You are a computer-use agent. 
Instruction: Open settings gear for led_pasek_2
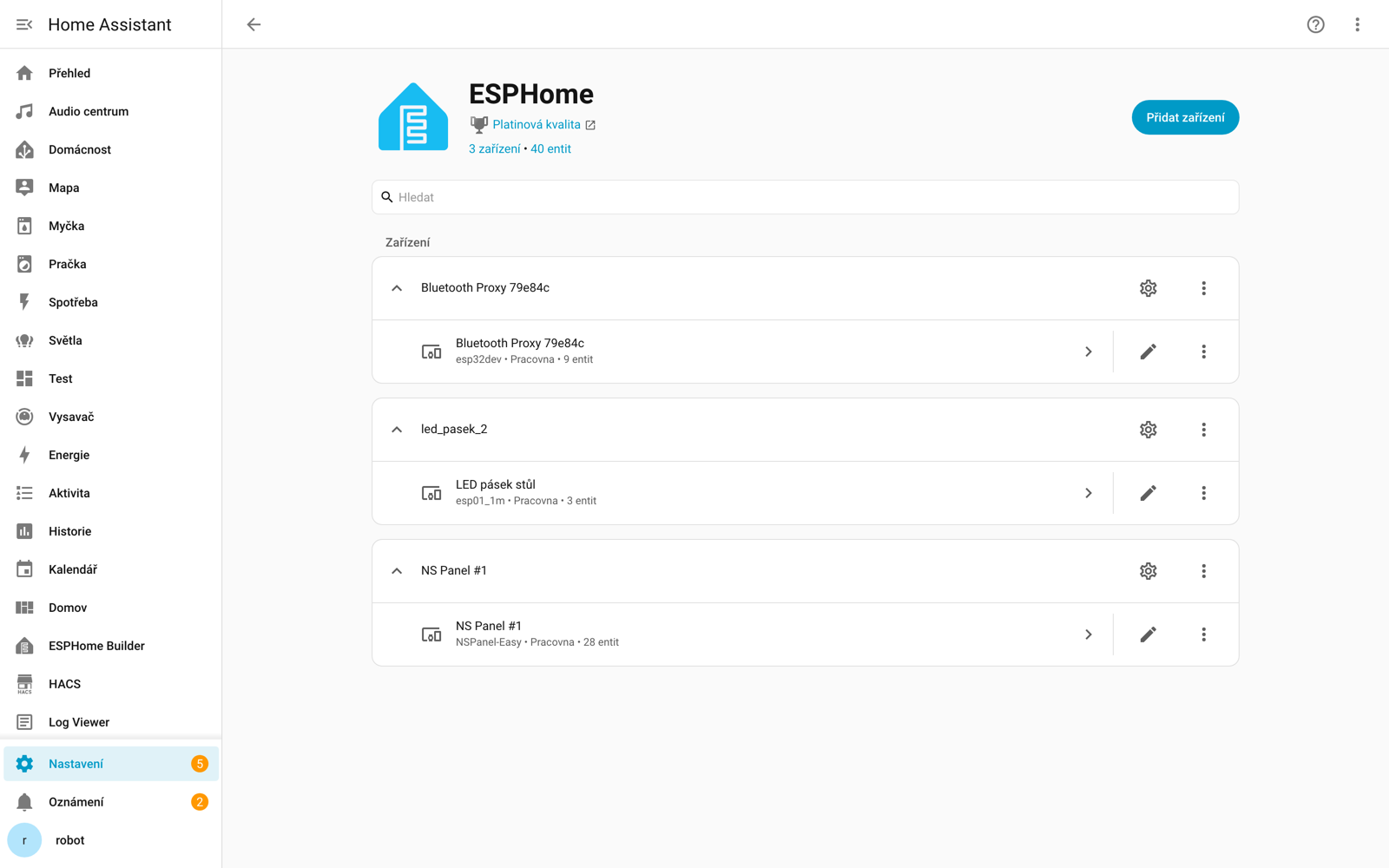click(1148, 430)
